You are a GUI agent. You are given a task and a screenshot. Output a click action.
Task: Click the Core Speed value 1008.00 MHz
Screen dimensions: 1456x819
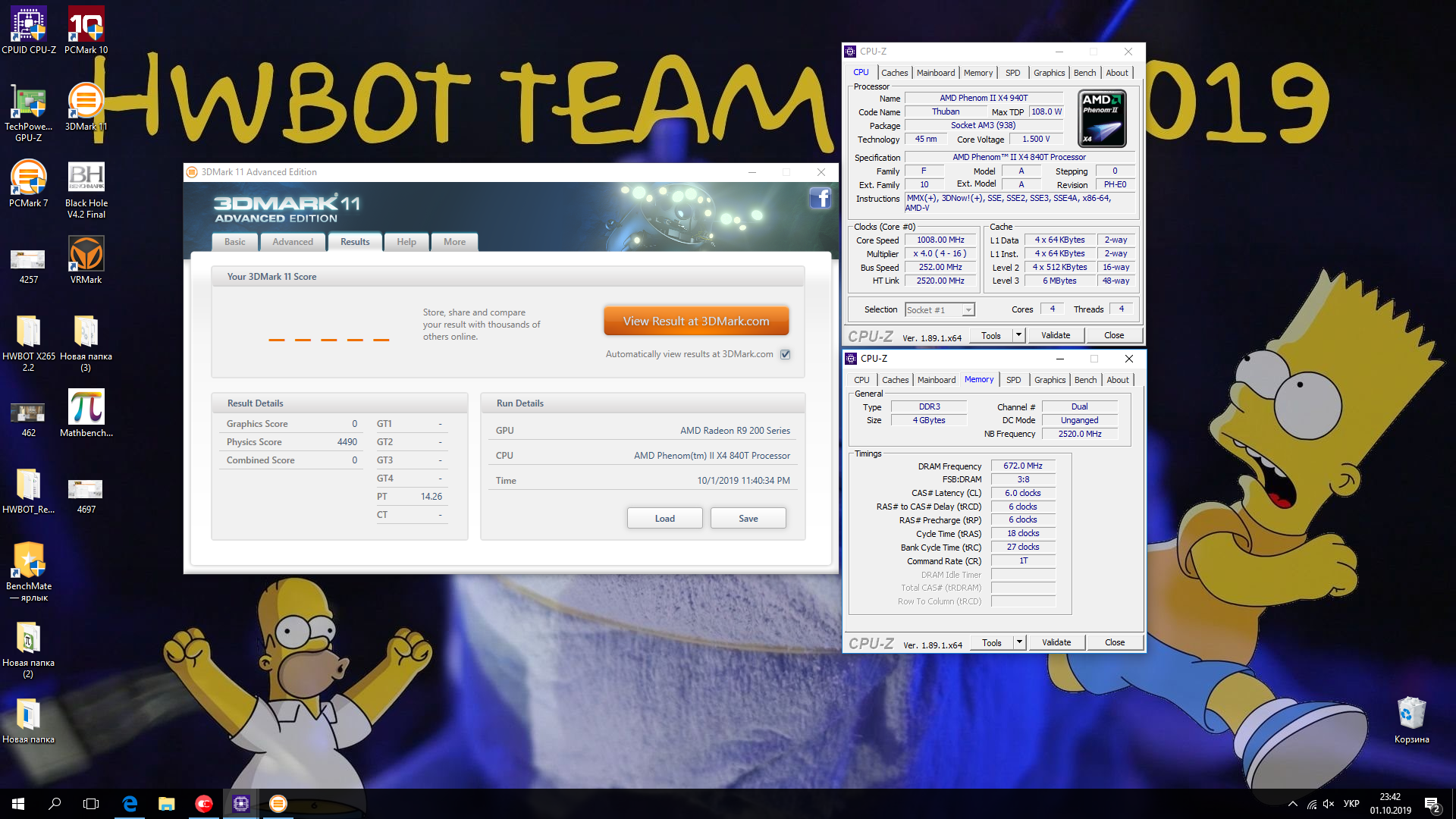pyautogui.click(x=940, y=240)
